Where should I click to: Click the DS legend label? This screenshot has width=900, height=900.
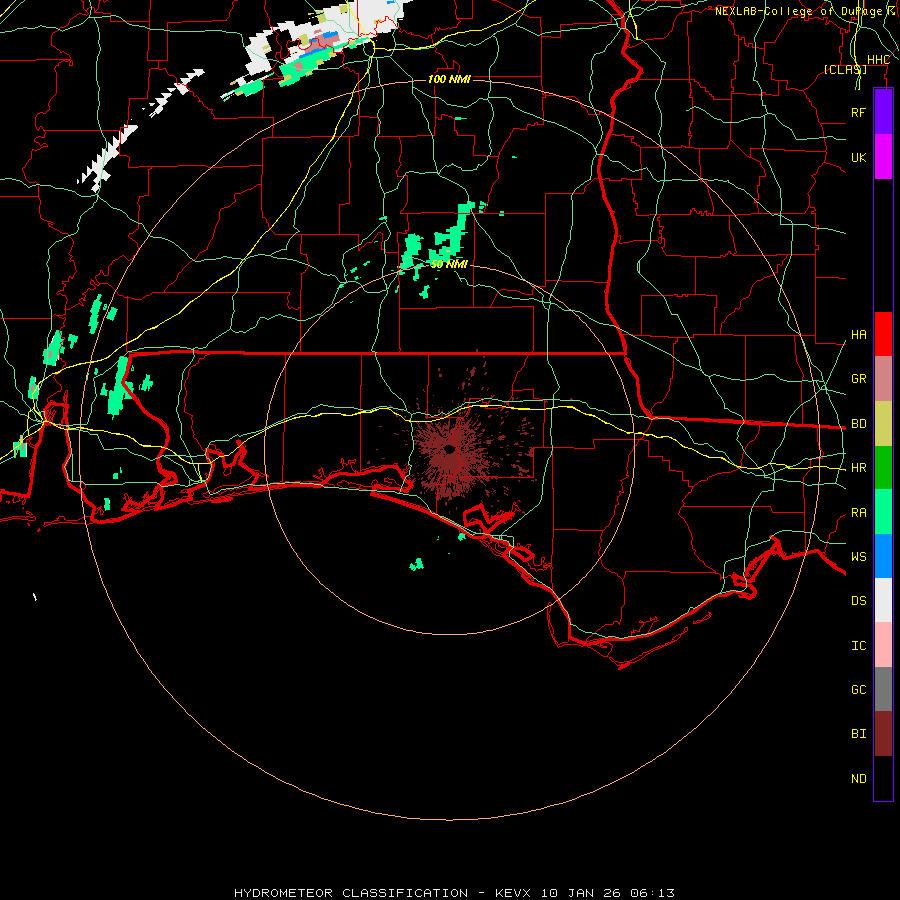pyautogui.click(x=858, y=601)
